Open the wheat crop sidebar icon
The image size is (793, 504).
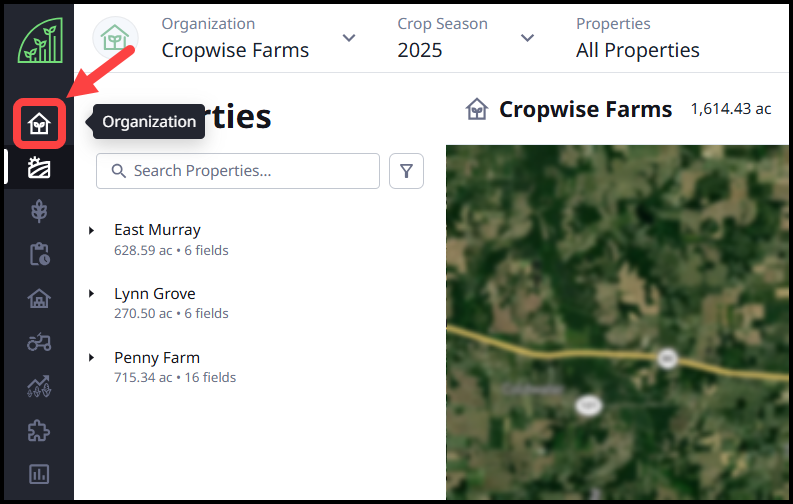point(39,211)
